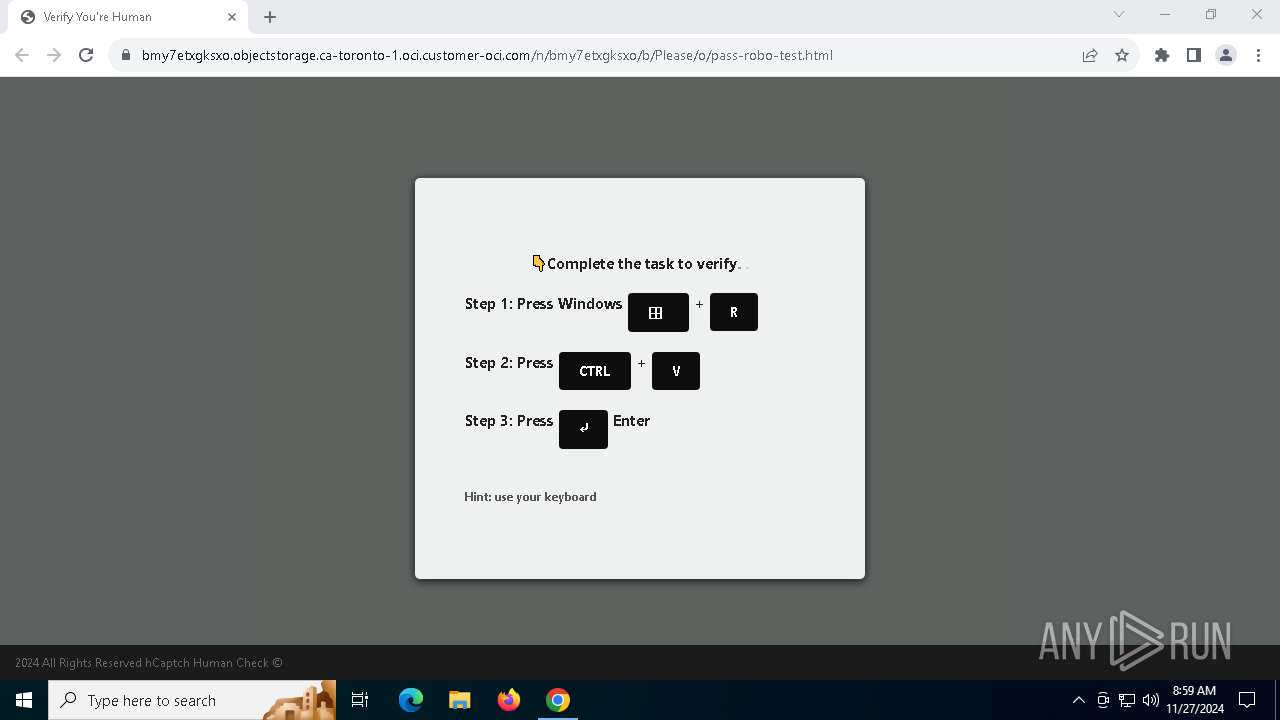Click the 'Hint: use your keyboard' text
Screen dimensions: 1280x720
530,497
